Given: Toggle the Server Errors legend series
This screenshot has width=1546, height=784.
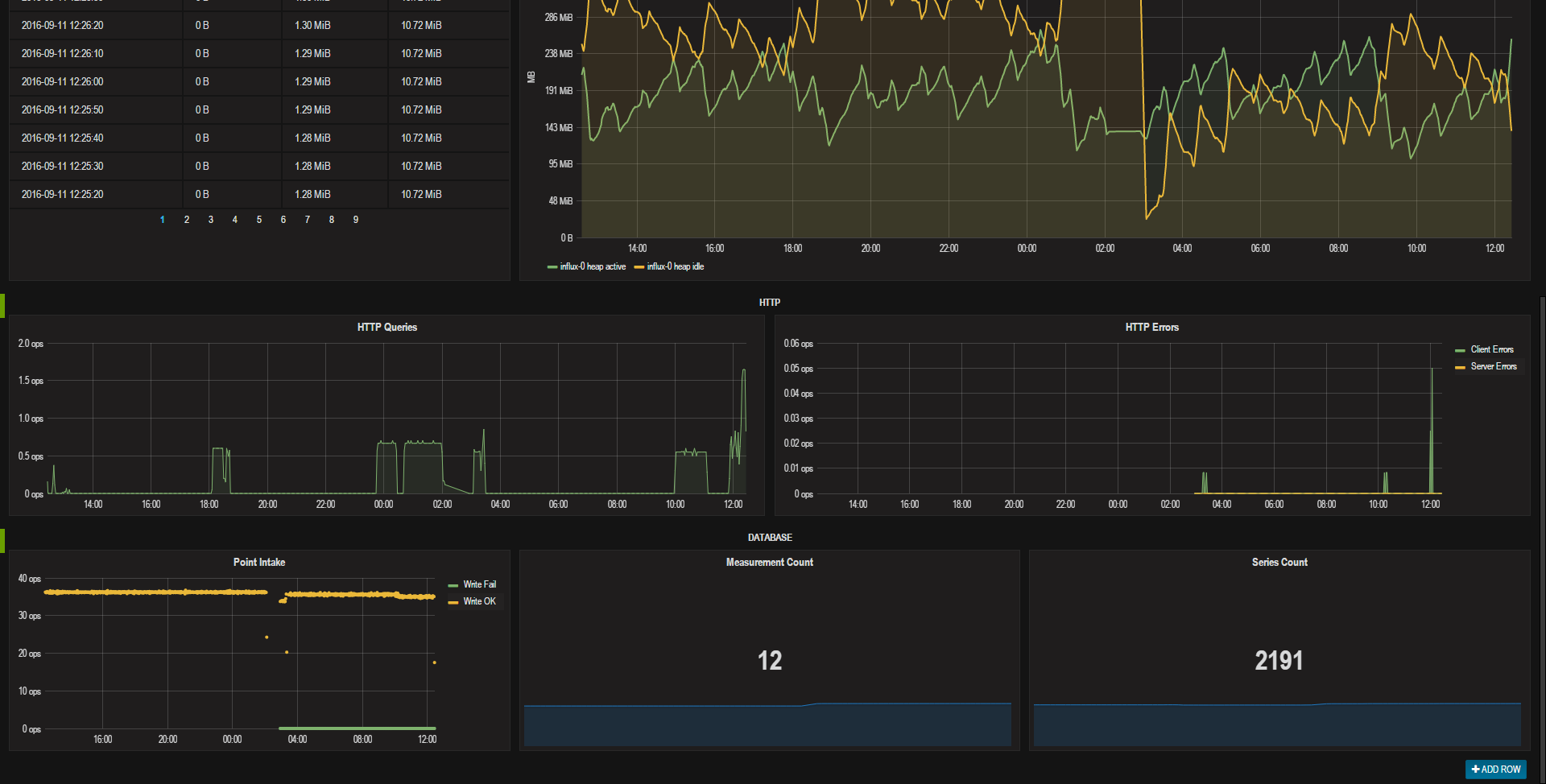Looking at the screenshot, I should coord(1494,366).
